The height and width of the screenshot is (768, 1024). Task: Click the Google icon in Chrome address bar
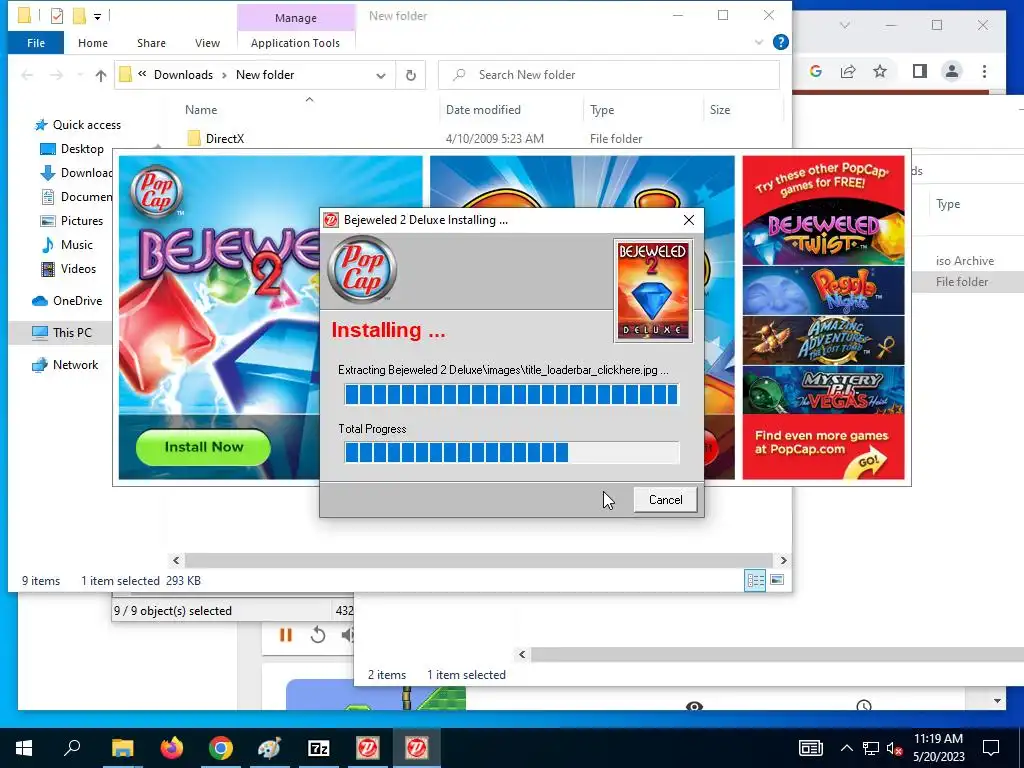click(x=816, y=71)
